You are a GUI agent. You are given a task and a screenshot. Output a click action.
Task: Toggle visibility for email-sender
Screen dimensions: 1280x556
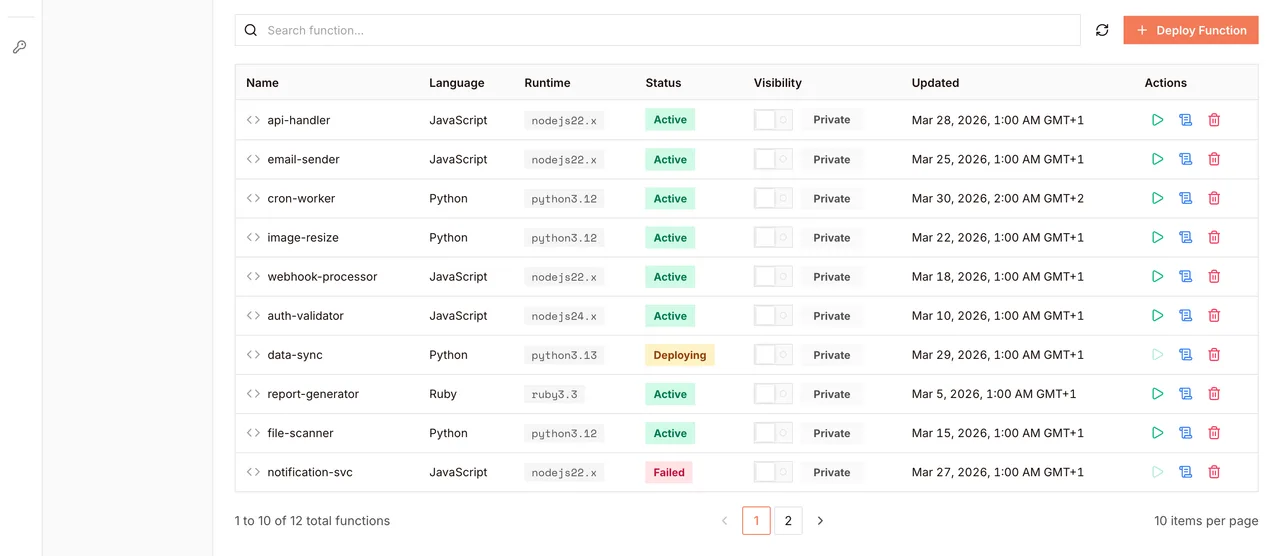pyautogui.click(x=773, y=159)
